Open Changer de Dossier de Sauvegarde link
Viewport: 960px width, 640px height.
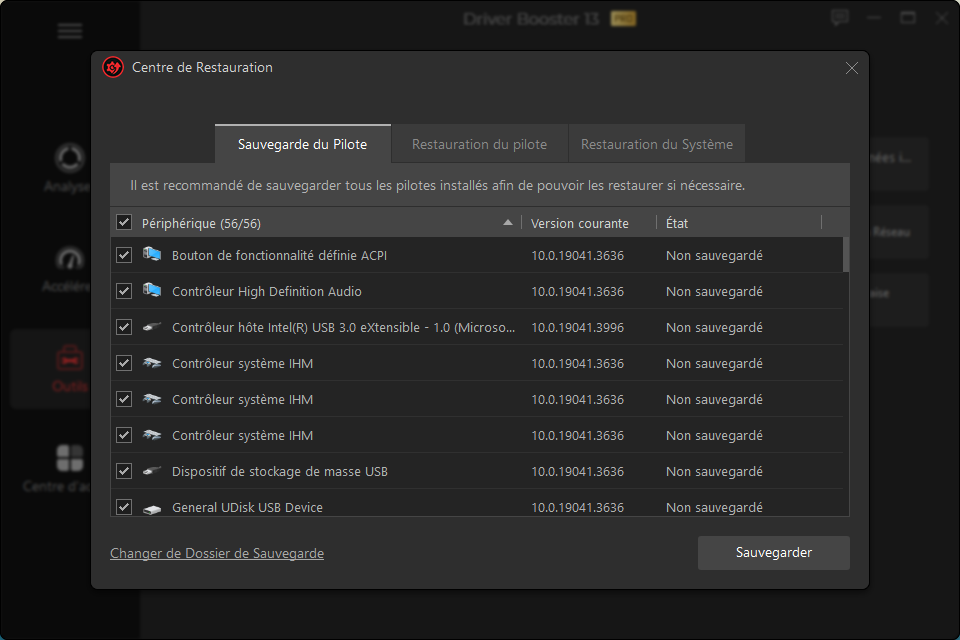click(x=217, y=553)
